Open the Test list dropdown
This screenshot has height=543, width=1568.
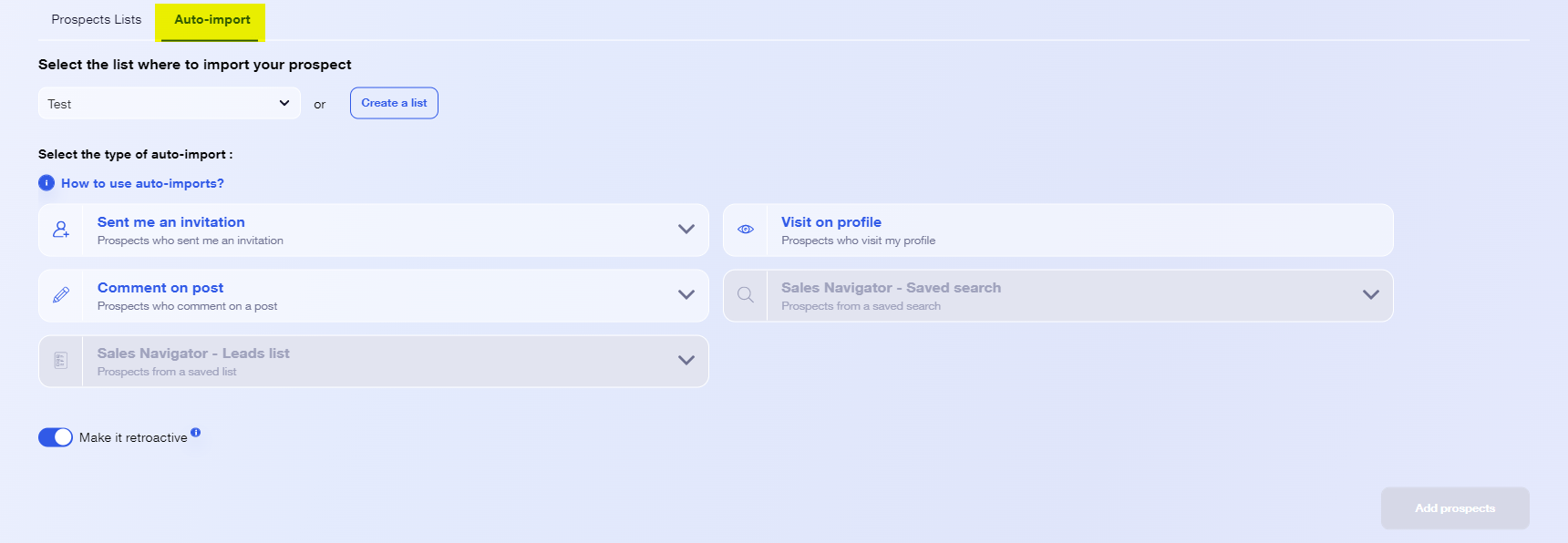coord(170,103)
